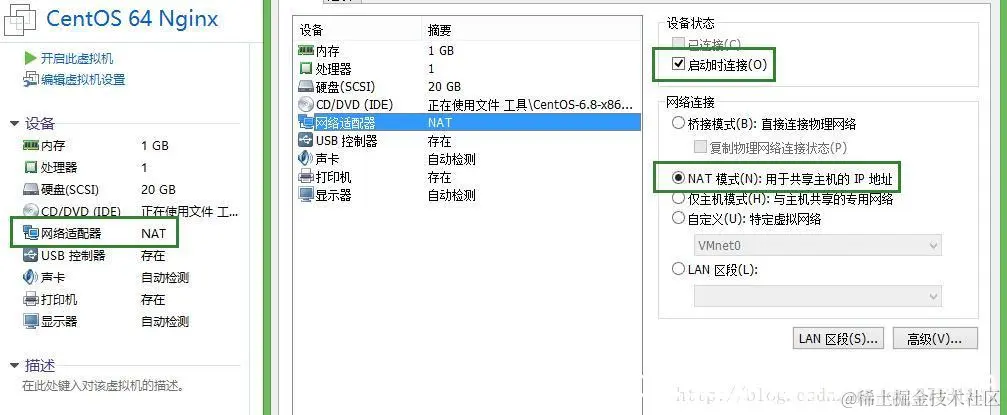Select the 打印机 printer icon in device list
Screen dimensions: 1007x415
[x=306, y=177]
